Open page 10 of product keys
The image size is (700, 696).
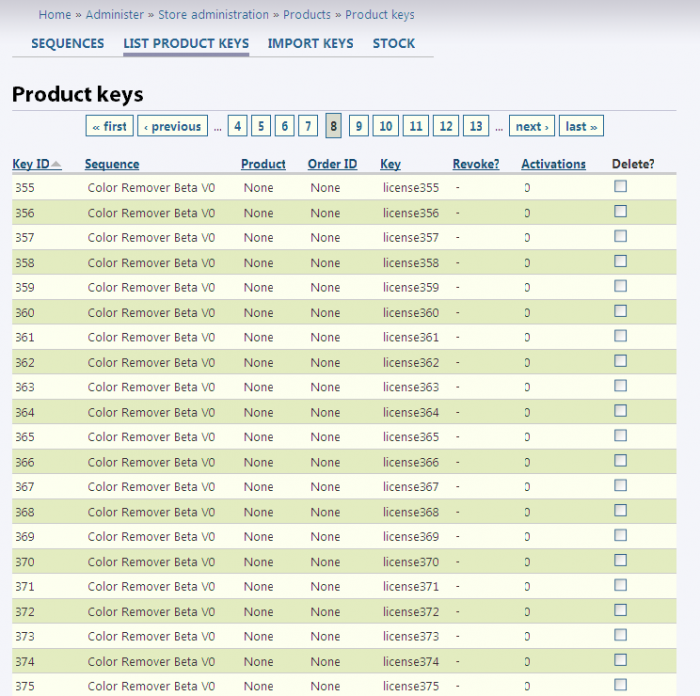[386, 126]
